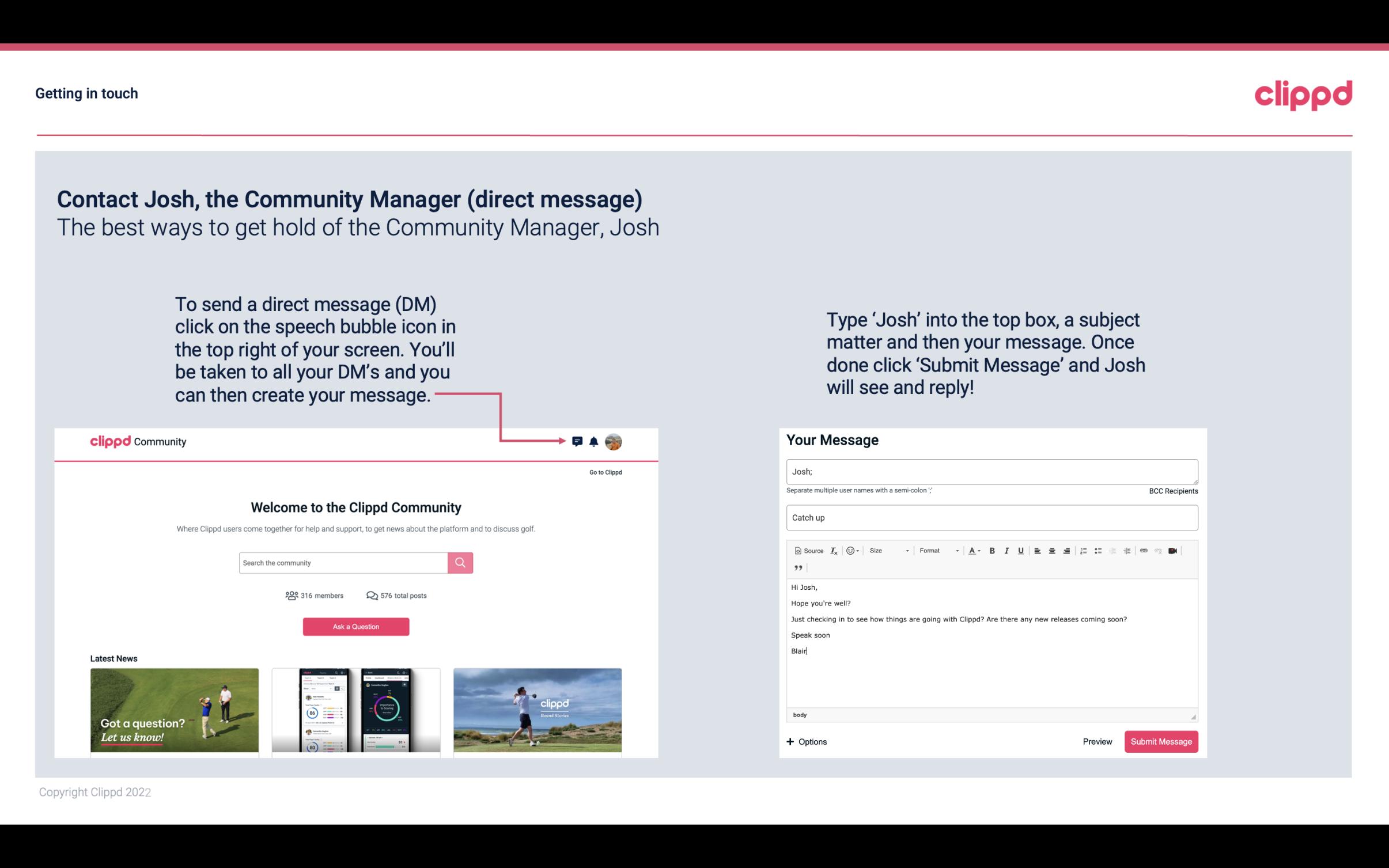The image size is (1389, 868).
Task: Click the community search magnifier icon
Action: pyautogui.click(x=459, y=562)
